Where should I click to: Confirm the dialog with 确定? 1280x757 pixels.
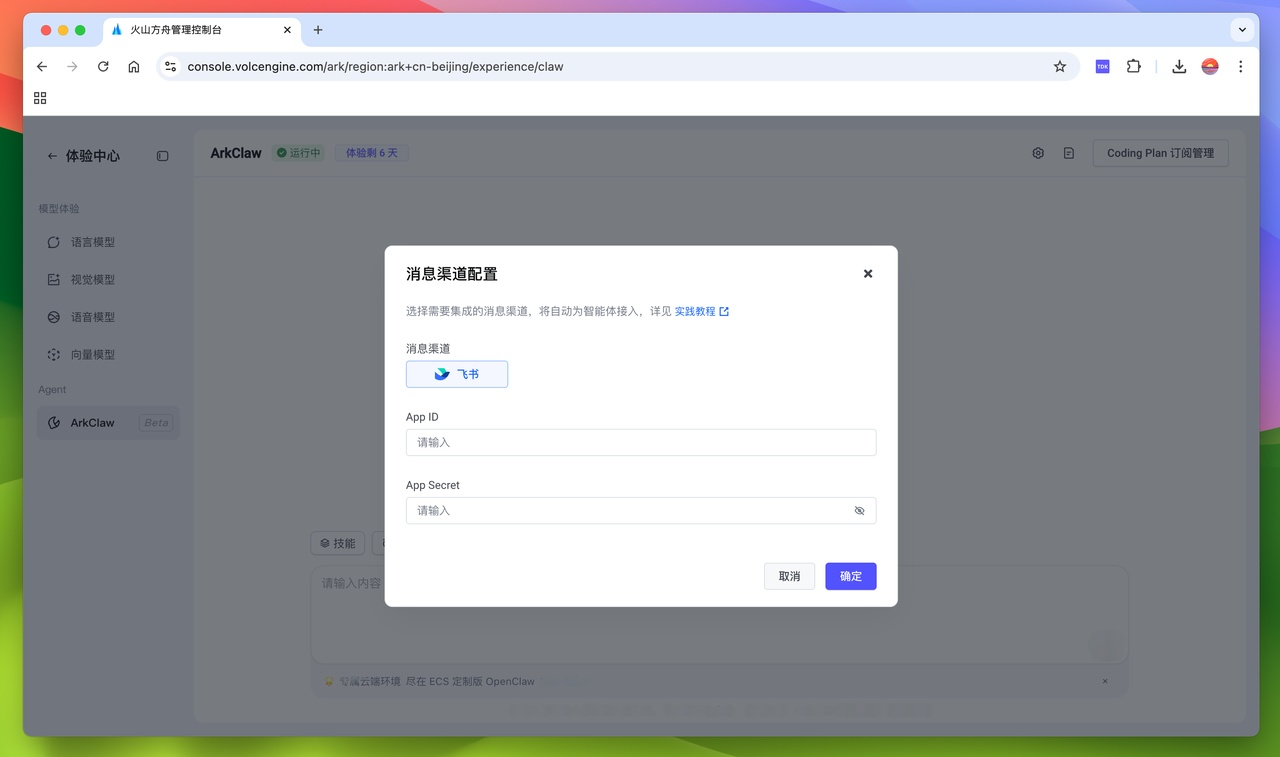point(850,576)
